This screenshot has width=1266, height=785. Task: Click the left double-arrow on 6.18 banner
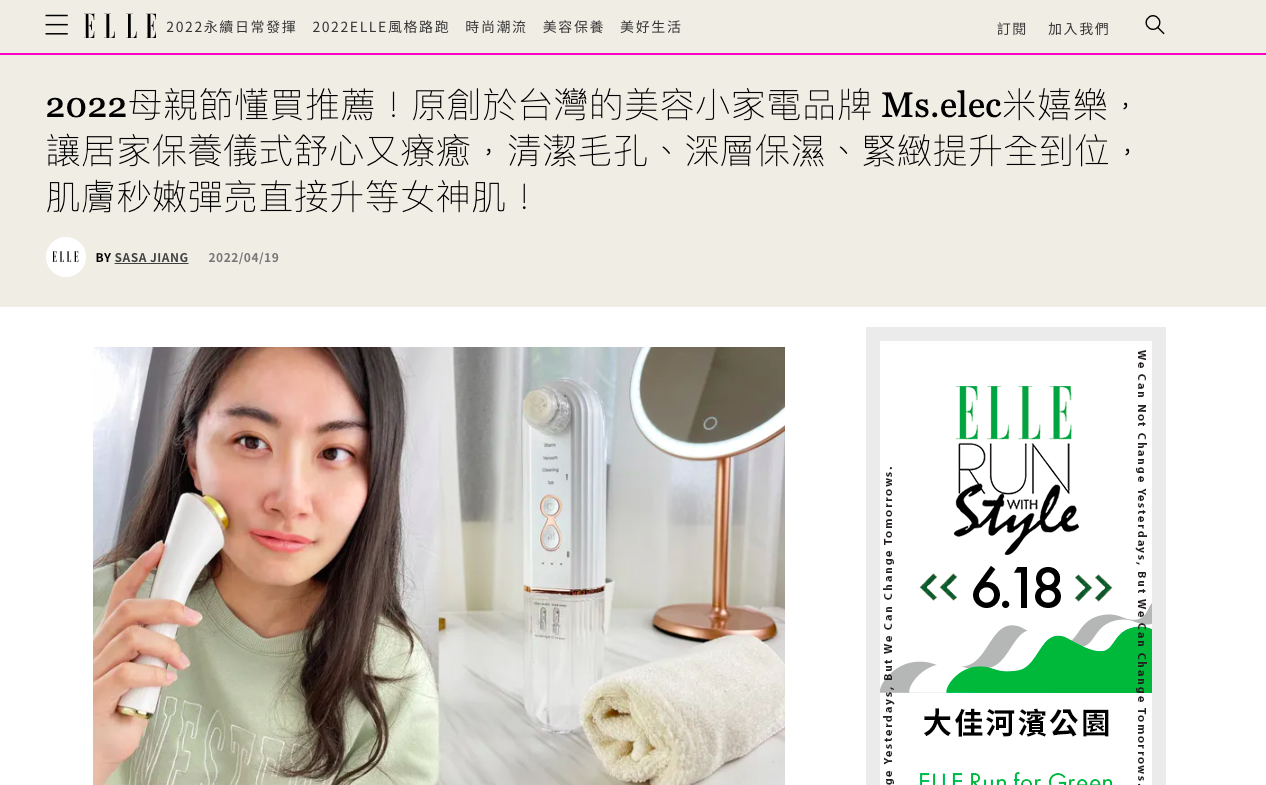pos(938,587)
